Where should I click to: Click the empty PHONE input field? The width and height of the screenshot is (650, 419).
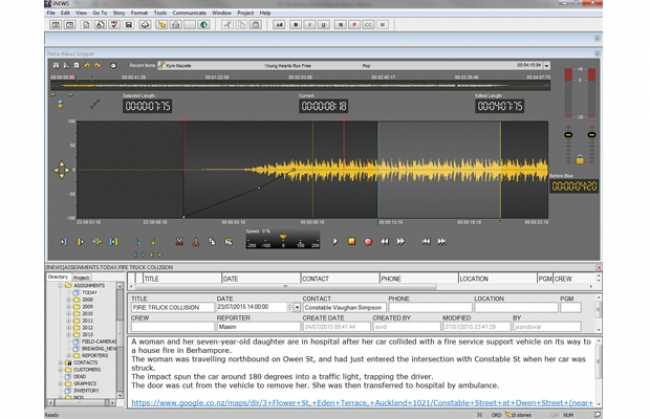coord(430,308)
